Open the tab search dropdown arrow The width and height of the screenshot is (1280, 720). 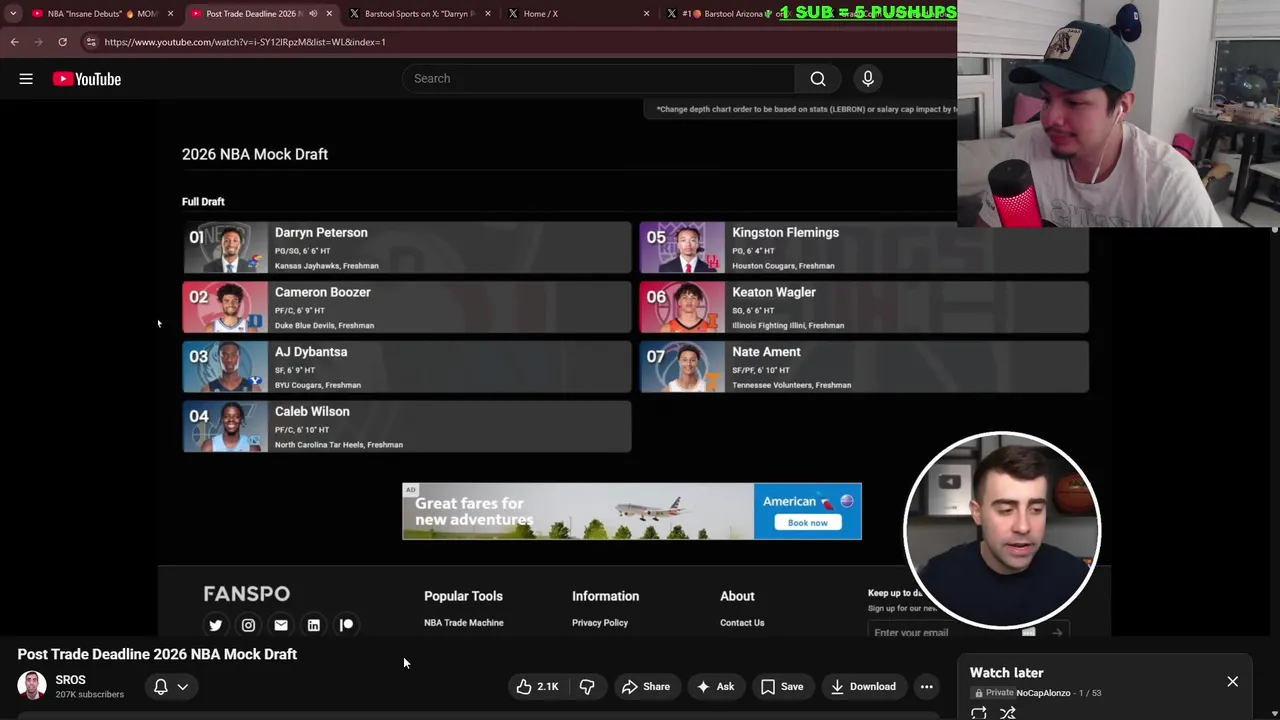(x=12, y=14)
